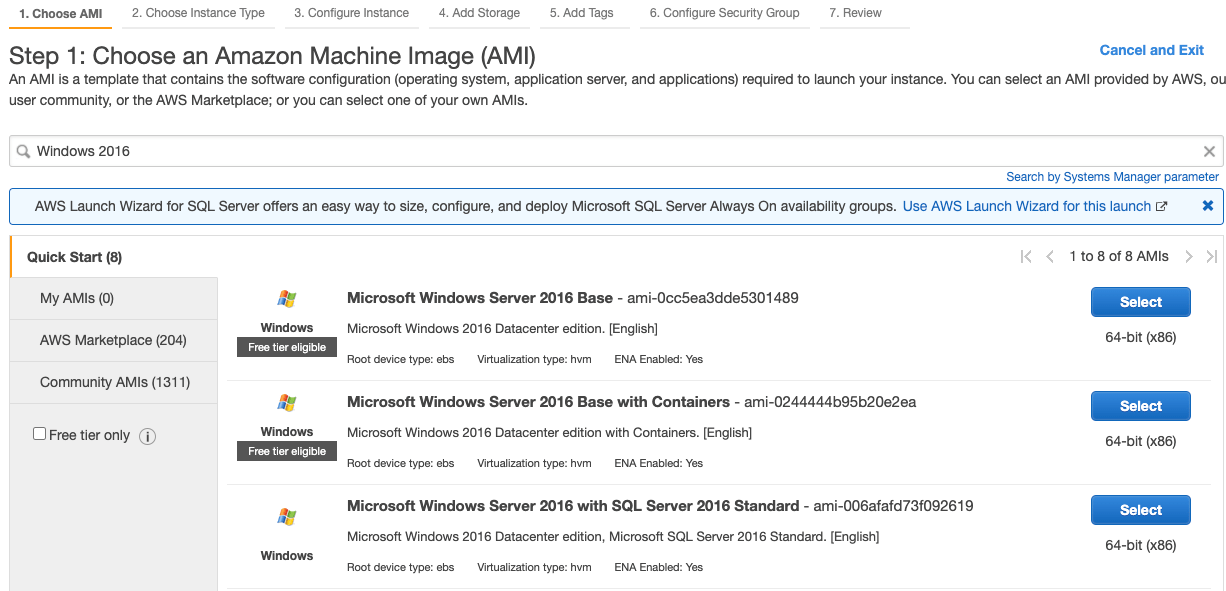Screen dimensions: 1226x591
Task: Show Community AMIs (1311)
Action: coord(115,382)
